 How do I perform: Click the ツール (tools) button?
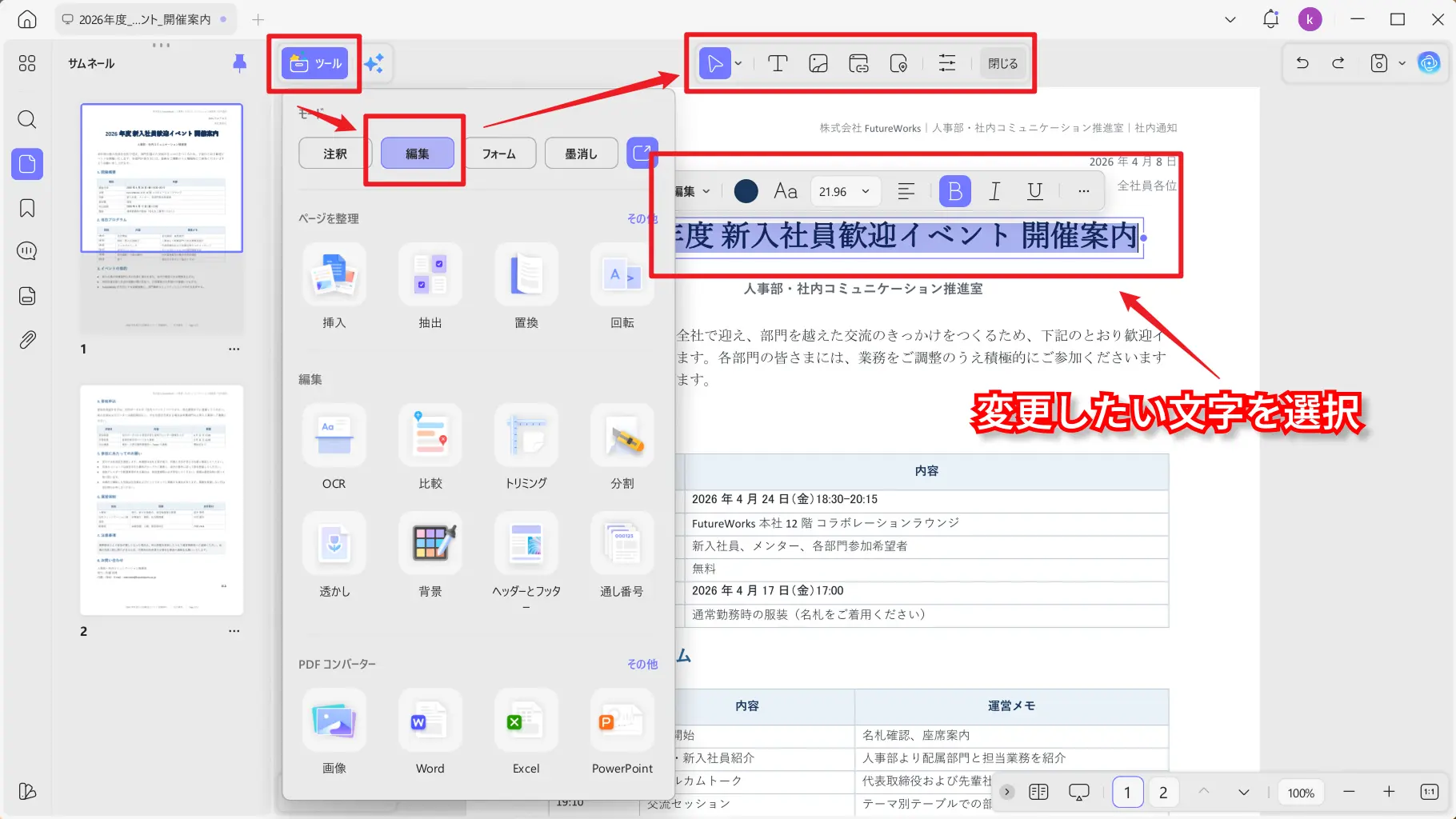click(315, 63)
